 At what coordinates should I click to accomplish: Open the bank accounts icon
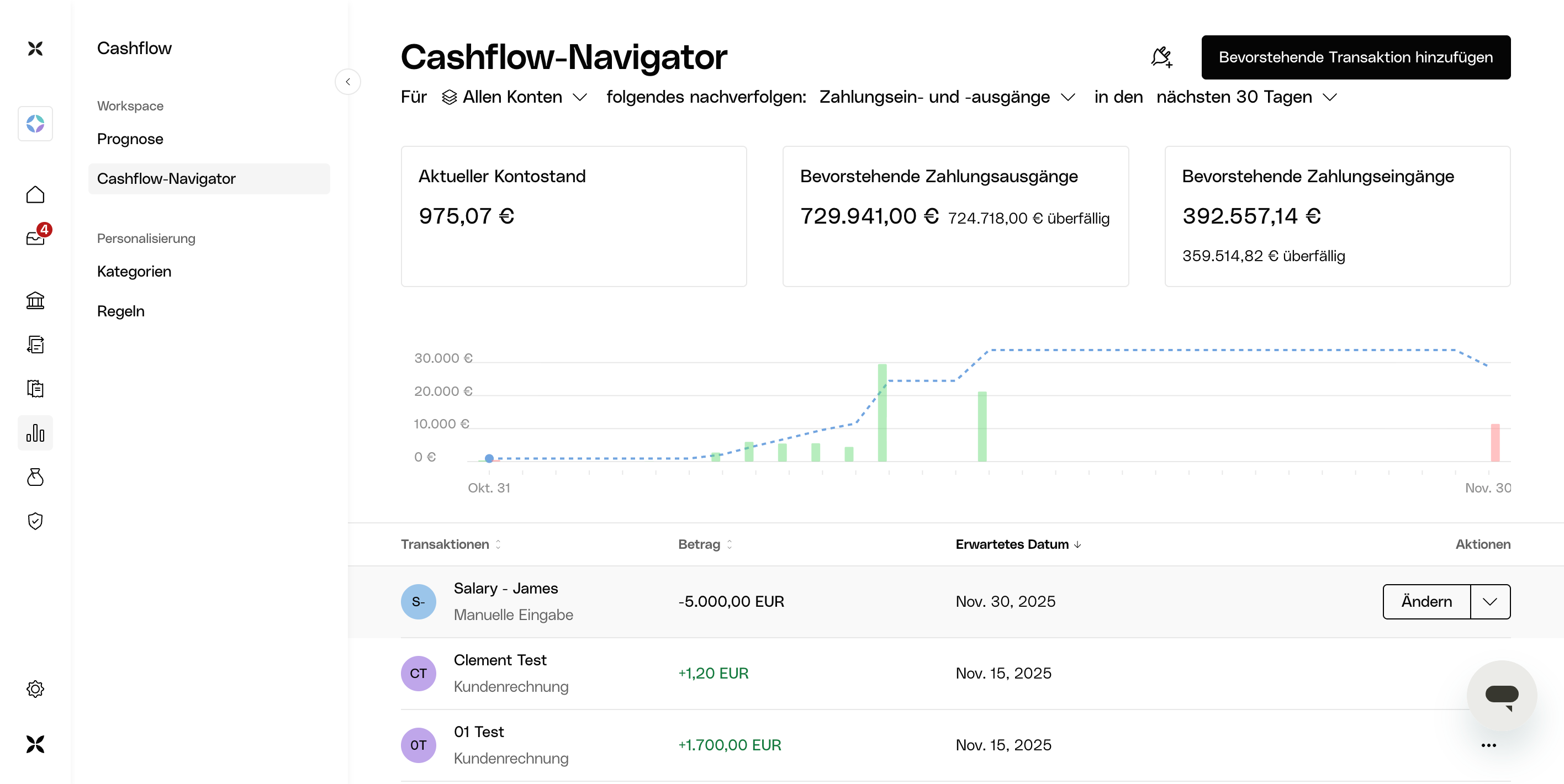[35, 300]
